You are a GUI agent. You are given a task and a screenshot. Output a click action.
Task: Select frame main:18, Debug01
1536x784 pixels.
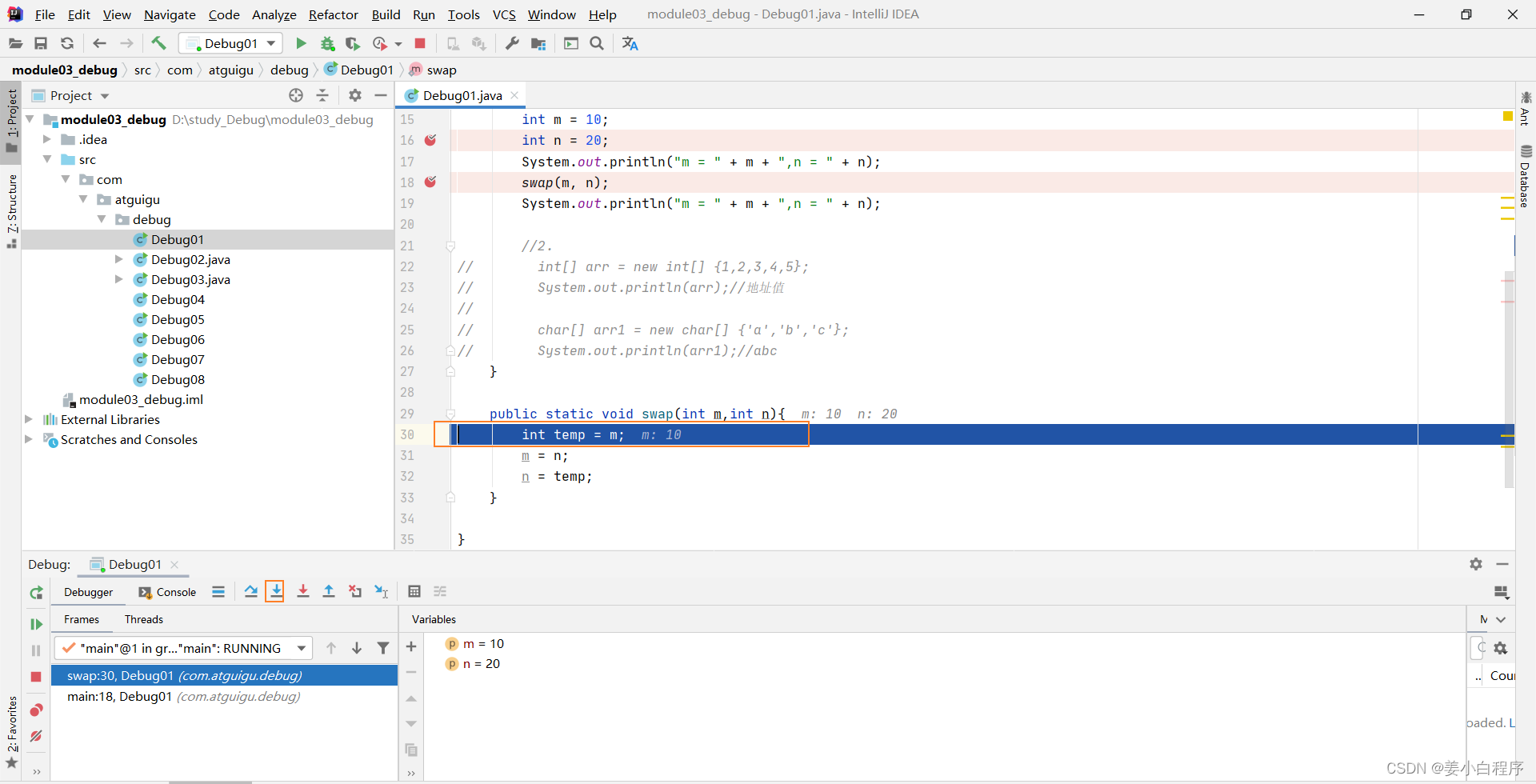[224, 696]
